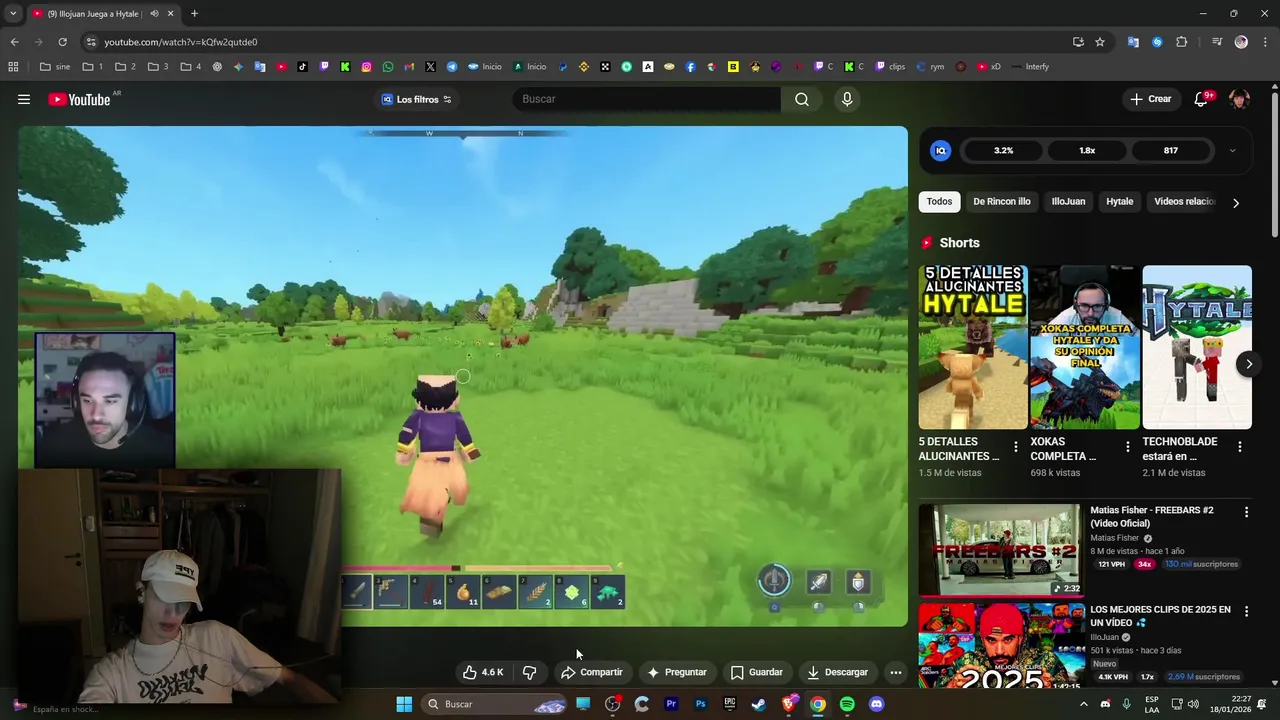Click the Compartir button

tap(591, 672)
